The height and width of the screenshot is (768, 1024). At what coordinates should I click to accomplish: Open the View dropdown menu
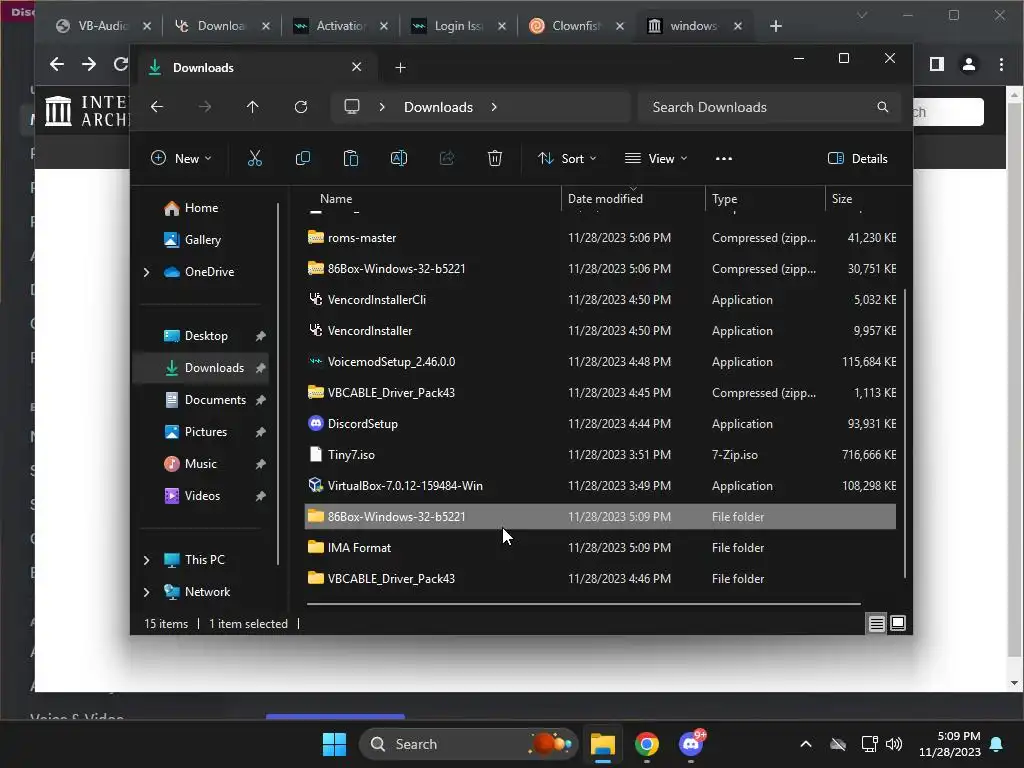(x=656, y=159)
